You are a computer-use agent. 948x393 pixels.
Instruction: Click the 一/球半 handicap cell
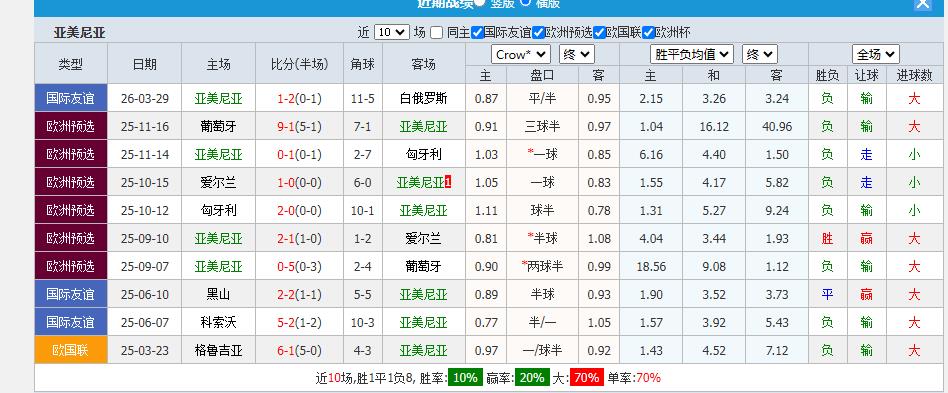point(542,350)
